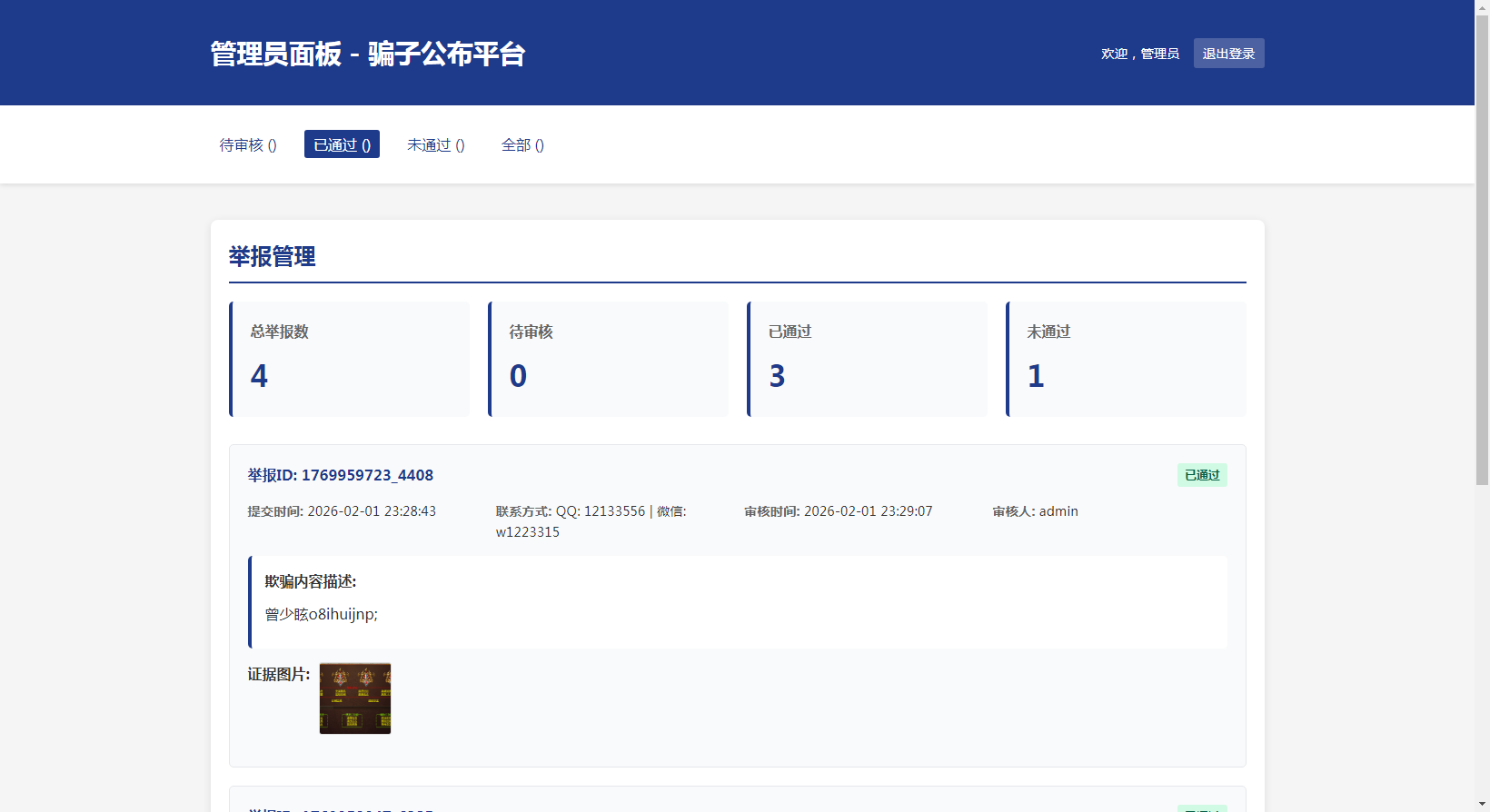Click the 举报管理 section heading
The width and height of the screenshot is (1490, 812).
pyautogui.click(x=273, y=257)
